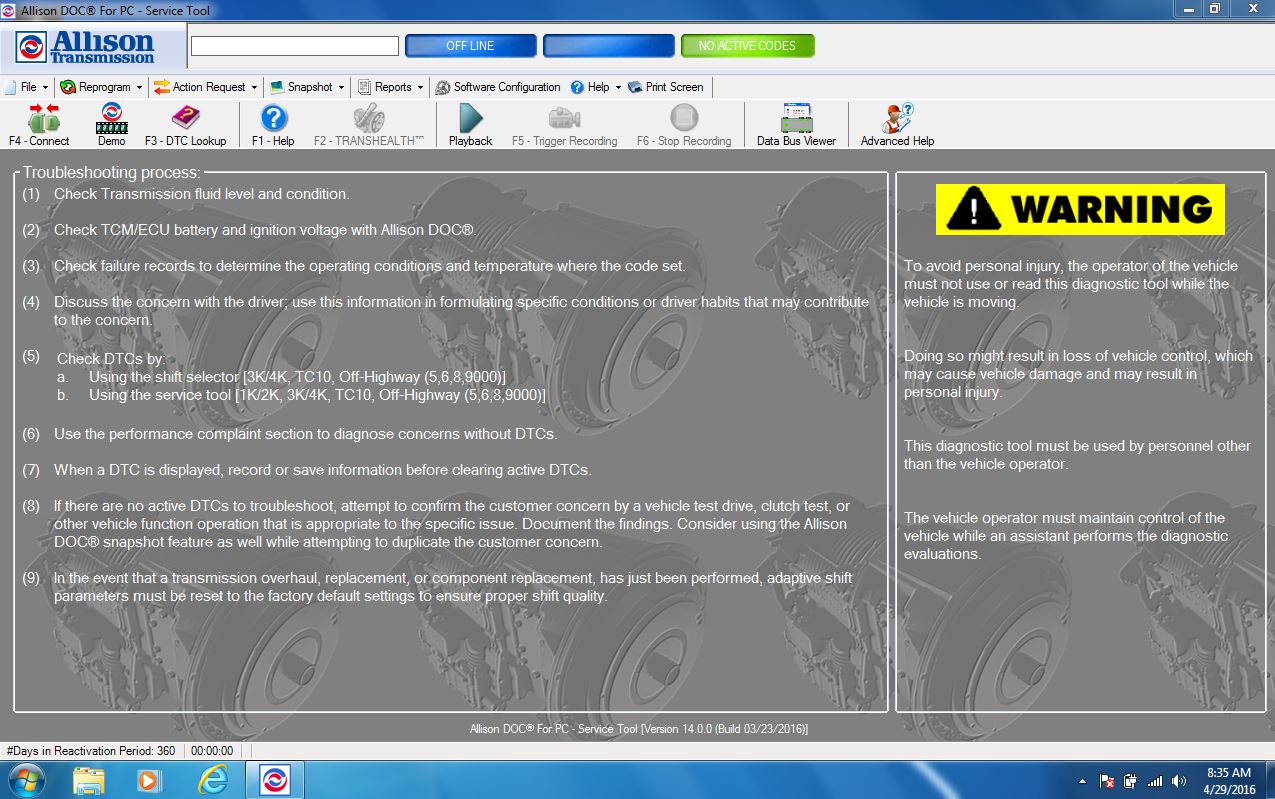This screenshot has width=1275, height=799.
Task: Click F5 Trigger Recording camera icon
Action: (x=564, y=118)
